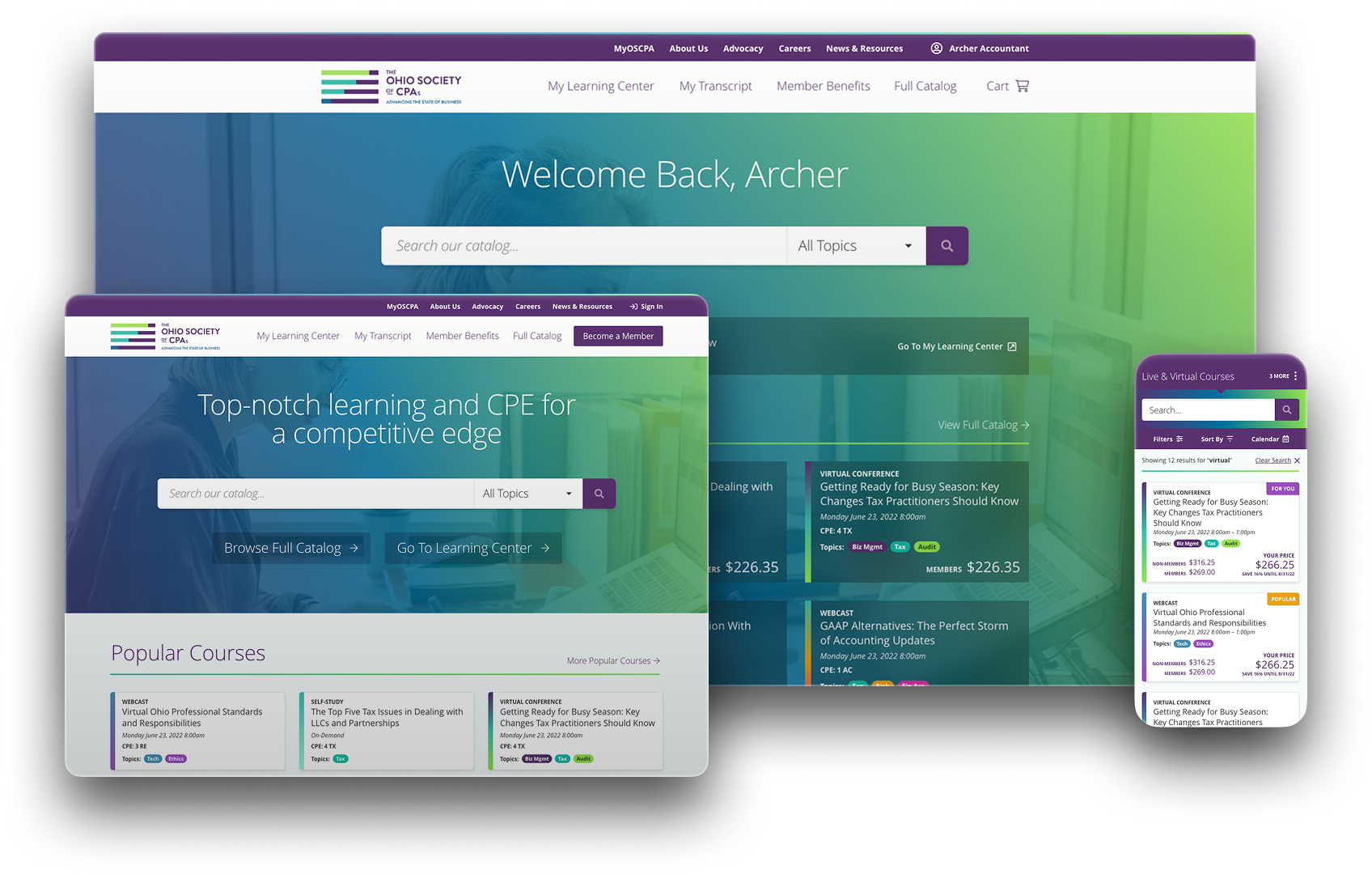
Task: Click the search magnifier in the mobile view
Action: (x=1286, y=410)
